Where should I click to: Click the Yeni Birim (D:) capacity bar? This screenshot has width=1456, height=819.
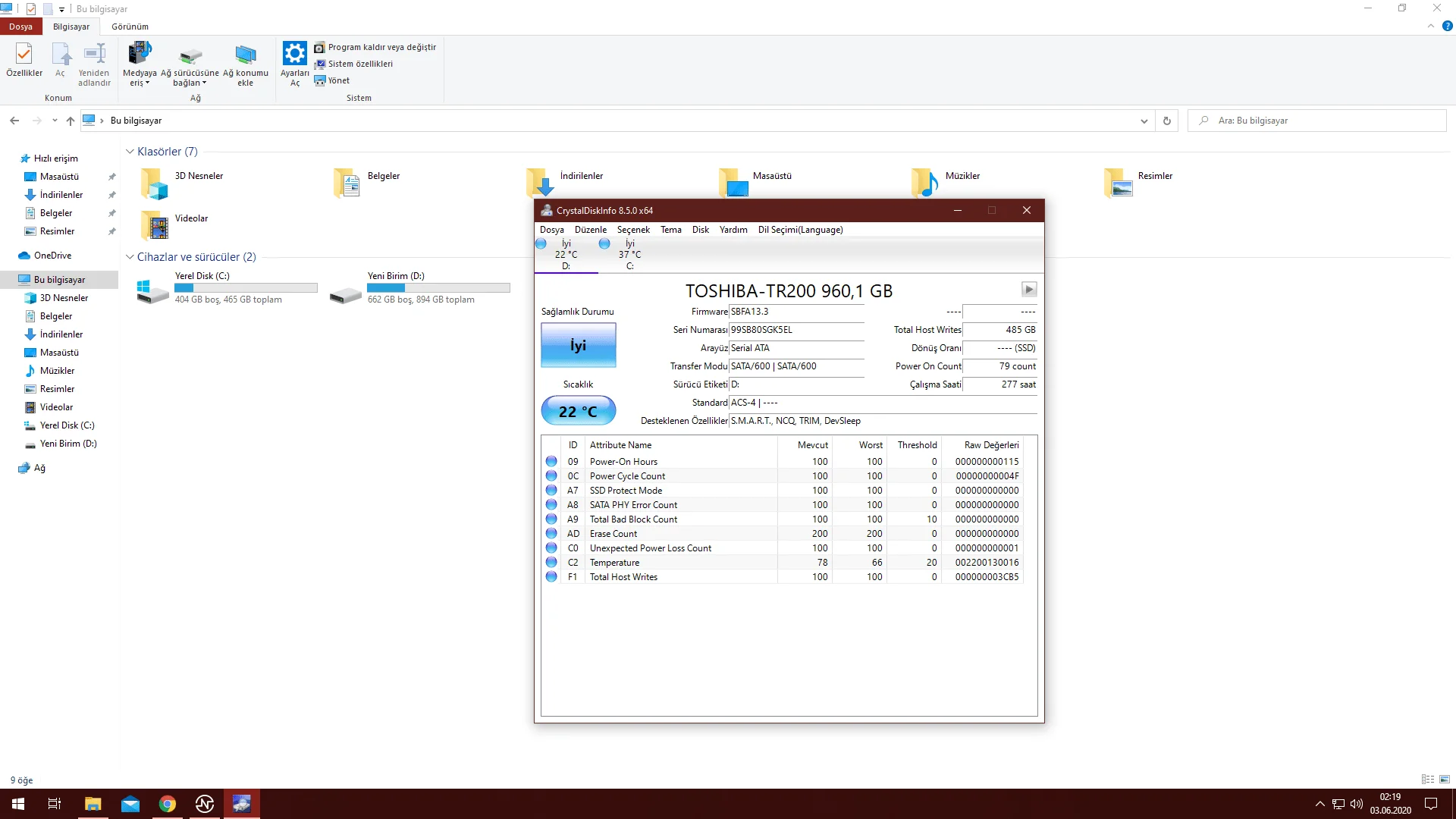(x=438, y=288)
